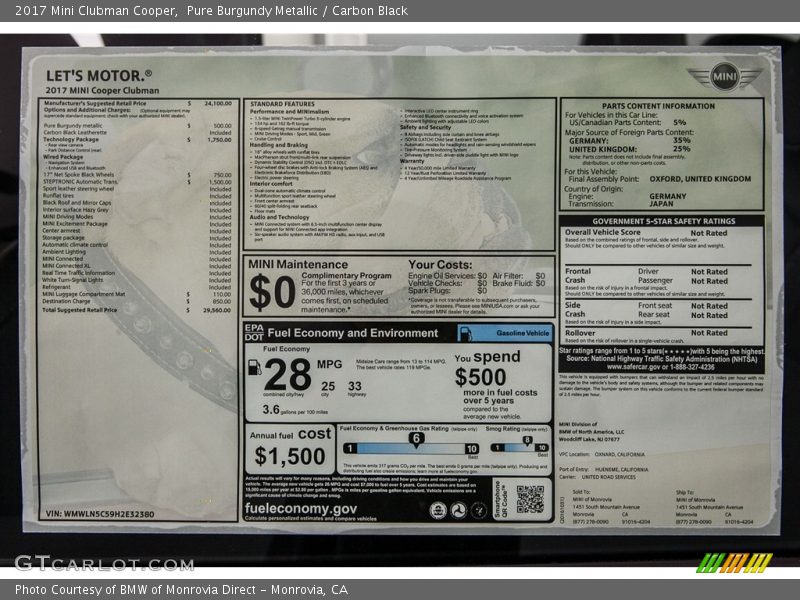The height and width of the screenshot is (600, 800).
Task: Select the 'Photo Courtesy of BMW of Monrovia Direct' caption
Action: [136, 589]
